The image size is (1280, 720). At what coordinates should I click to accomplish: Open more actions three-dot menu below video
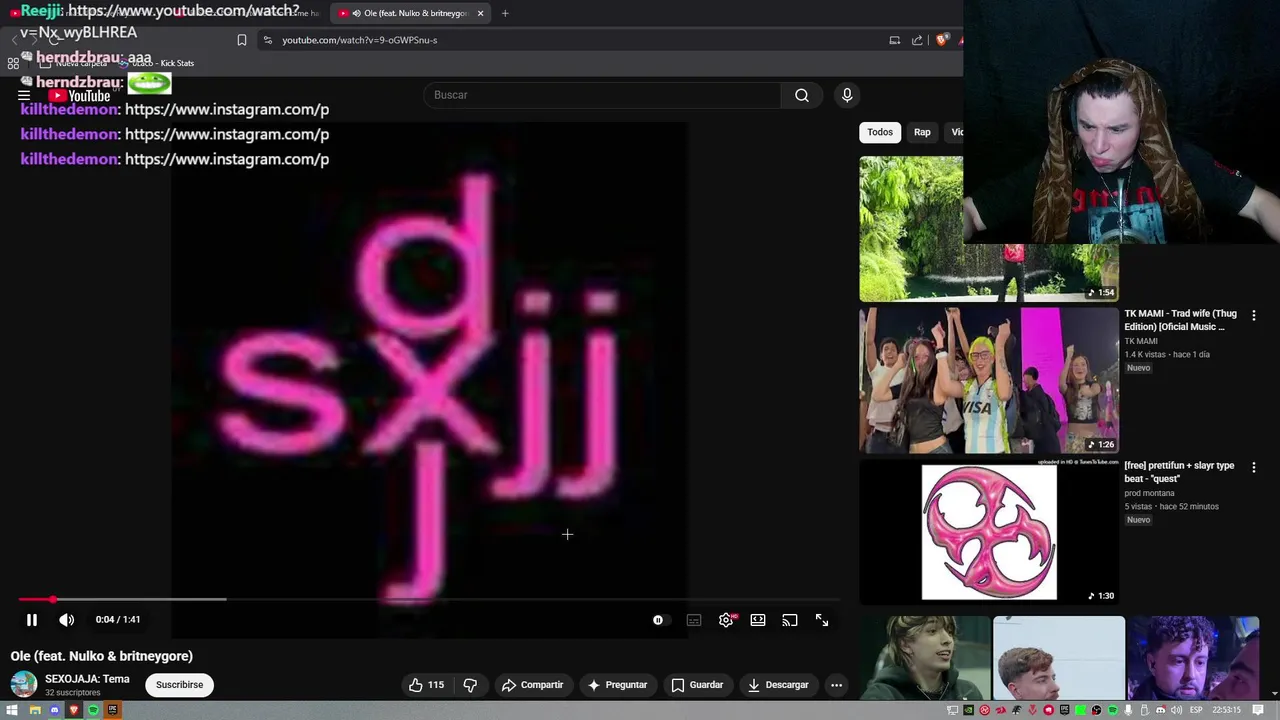836,685
